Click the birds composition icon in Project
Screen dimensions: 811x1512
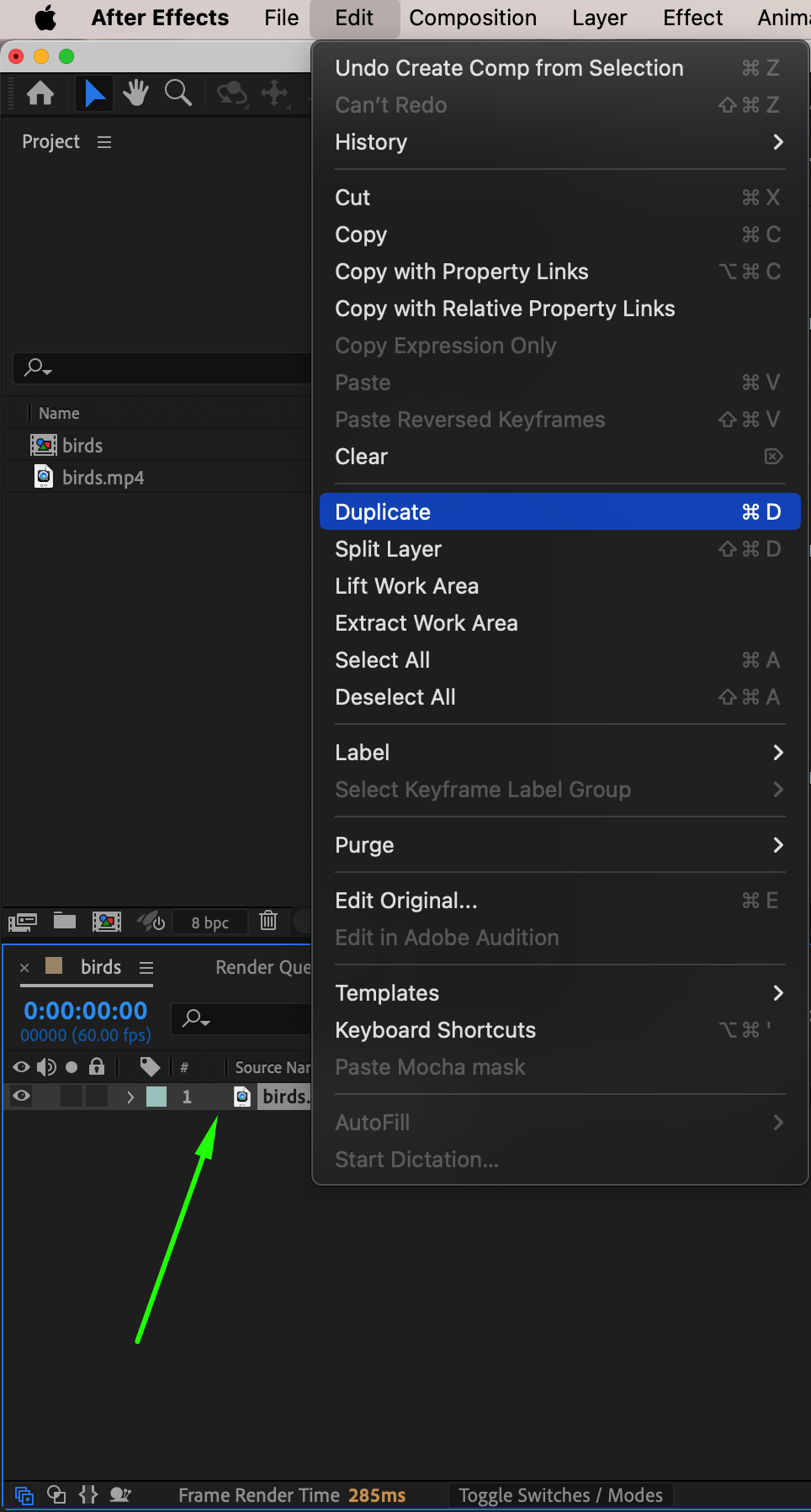click(x=44, y=445)
